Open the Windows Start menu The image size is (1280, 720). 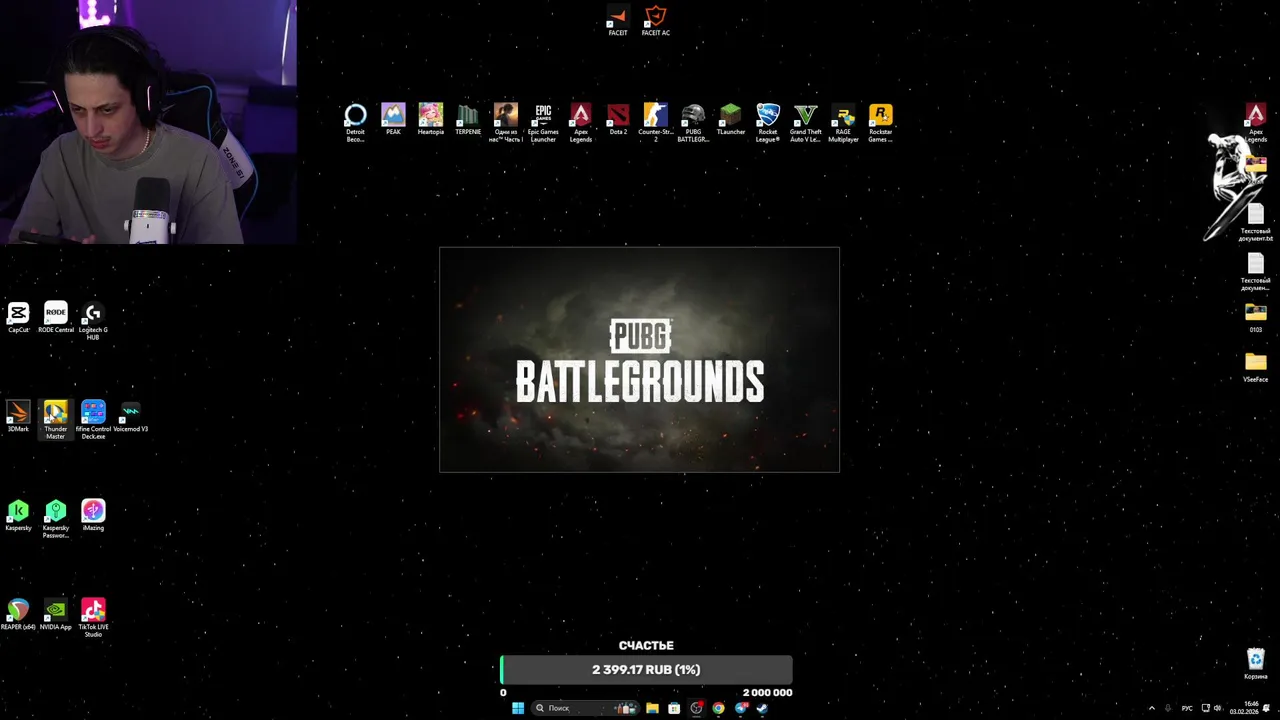point(518,708)
